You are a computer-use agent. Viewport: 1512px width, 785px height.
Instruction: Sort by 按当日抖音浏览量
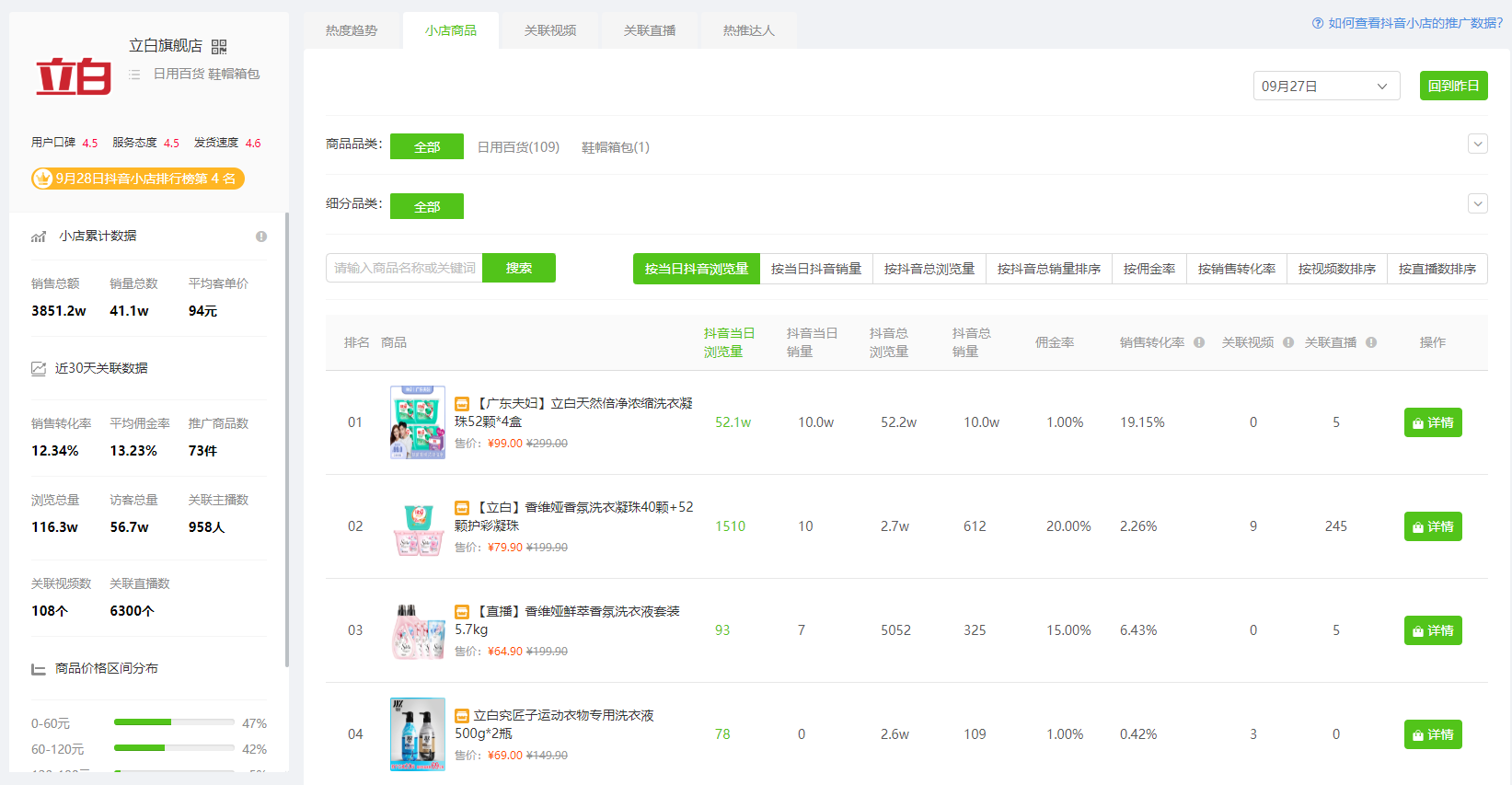697,269
